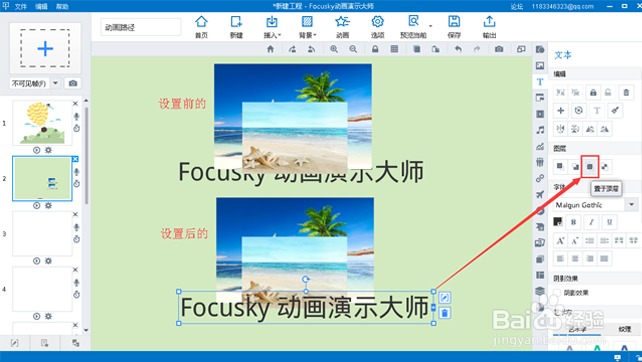Click the black font color swatch
Screen dimensions: 642x362
pyautogui.click(x=558, y=222)
